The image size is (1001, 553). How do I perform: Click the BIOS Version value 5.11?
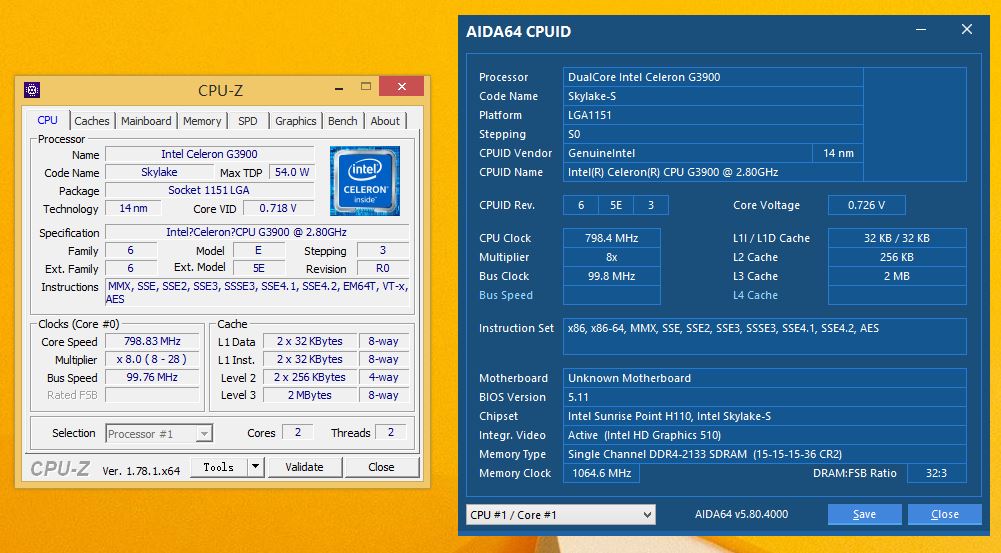point(765,397)
